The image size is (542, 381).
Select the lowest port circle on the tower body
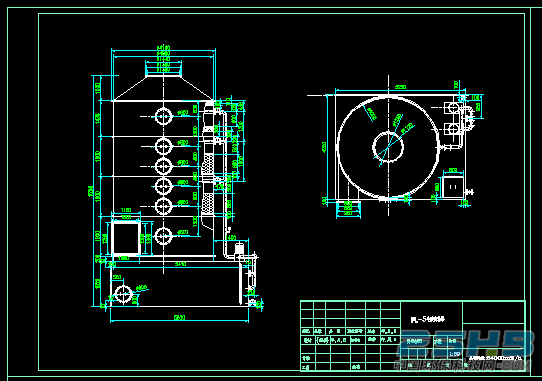163,236
